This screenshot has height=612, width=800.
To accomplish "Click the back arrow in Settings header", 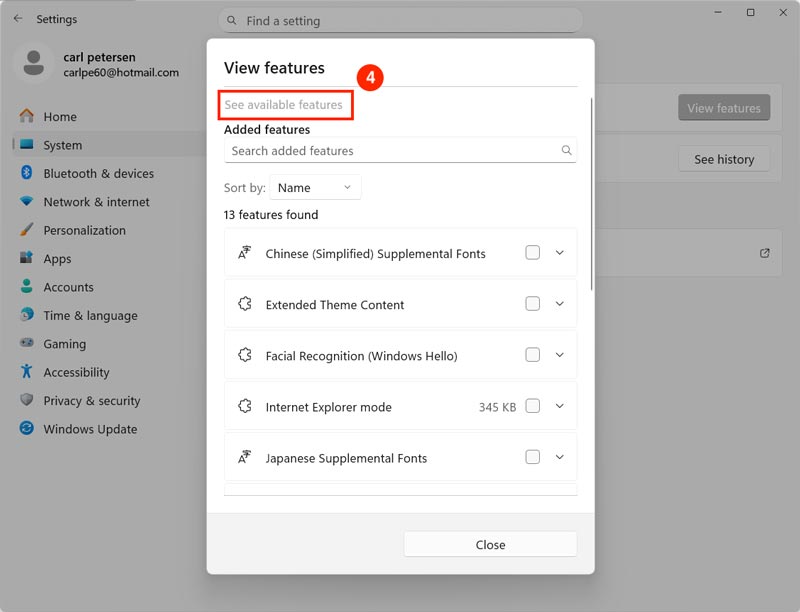I will click(18, 19).
